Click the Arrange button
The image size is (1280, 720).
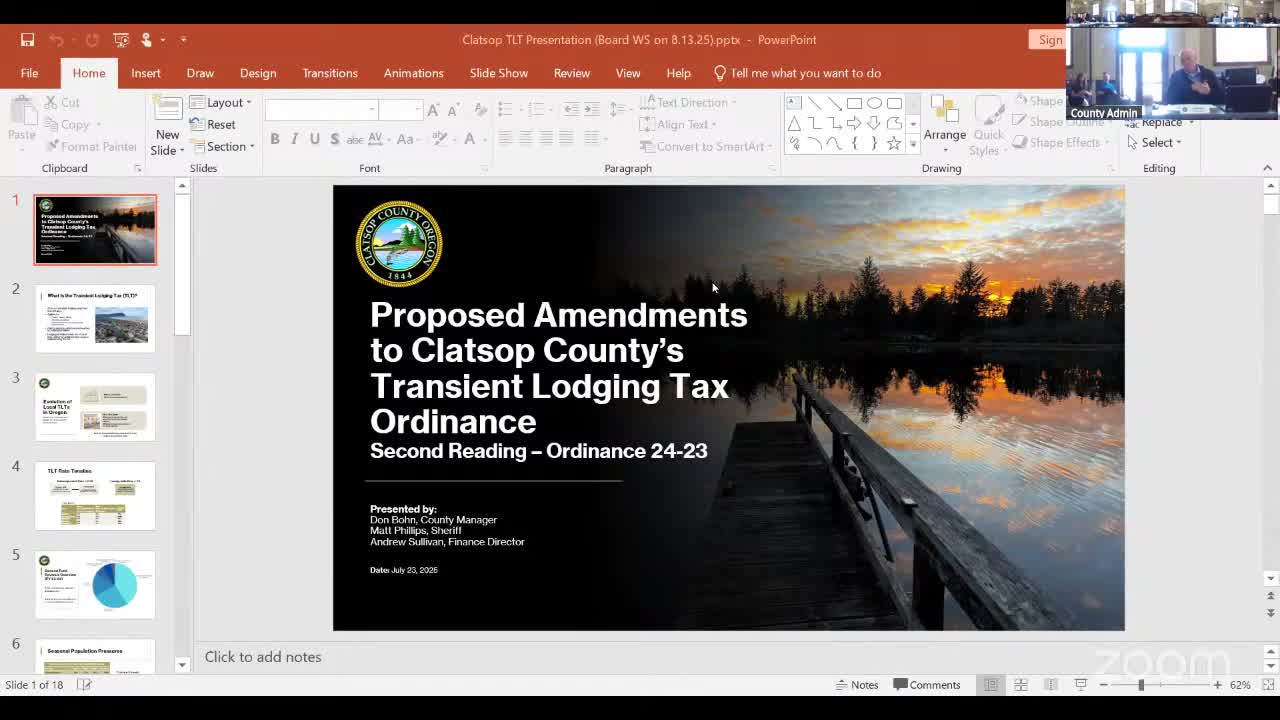click(x=944, y=123)
